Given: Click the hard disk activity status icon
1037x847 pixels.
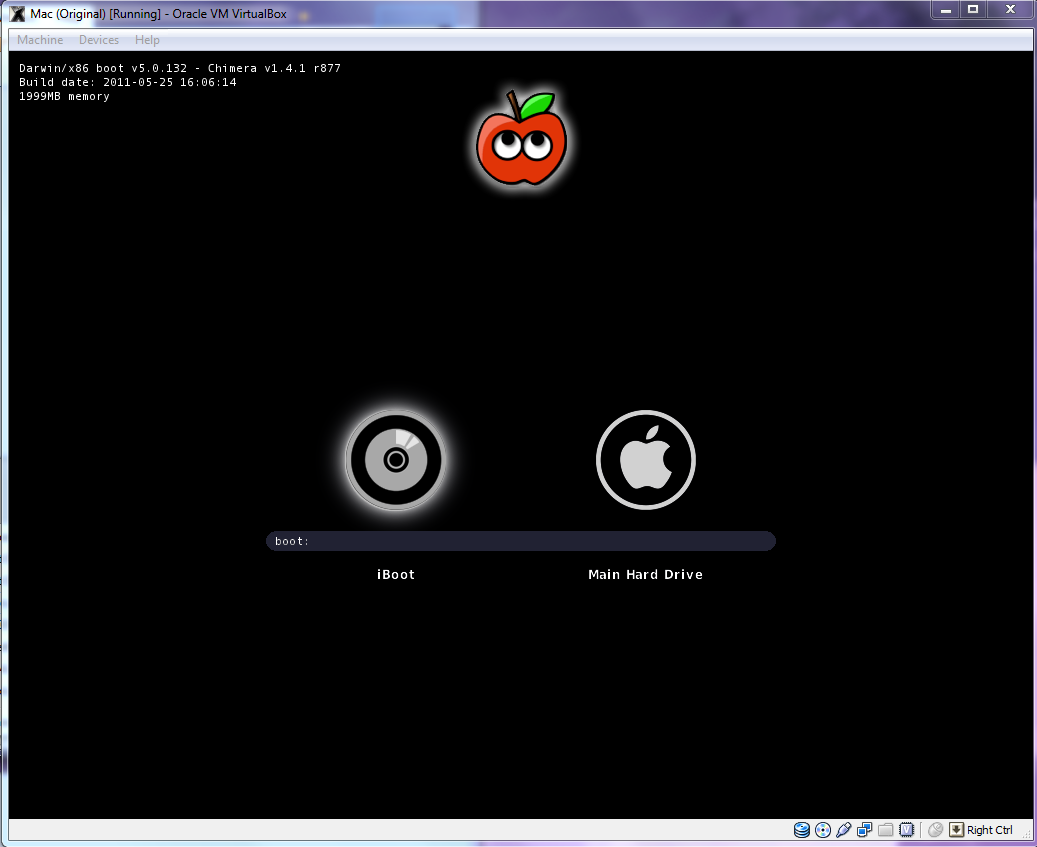Looking at the screenshot, I should [x=802, y=830].
